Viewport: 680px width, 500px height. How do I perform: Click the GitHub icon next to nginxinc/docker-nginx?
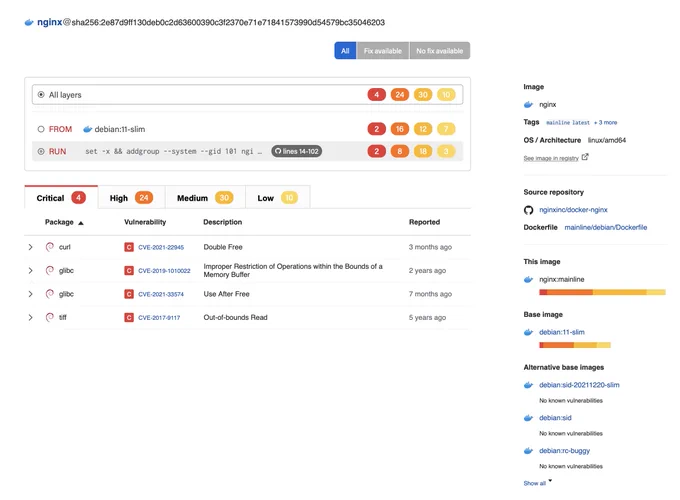tap(528, 210)
